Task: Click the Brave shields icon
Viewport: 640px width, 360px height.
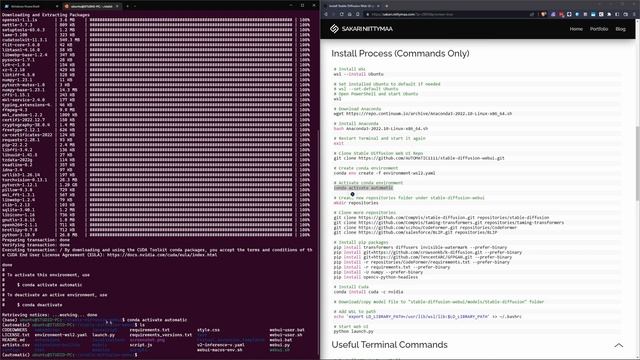Action: [544, 14]
